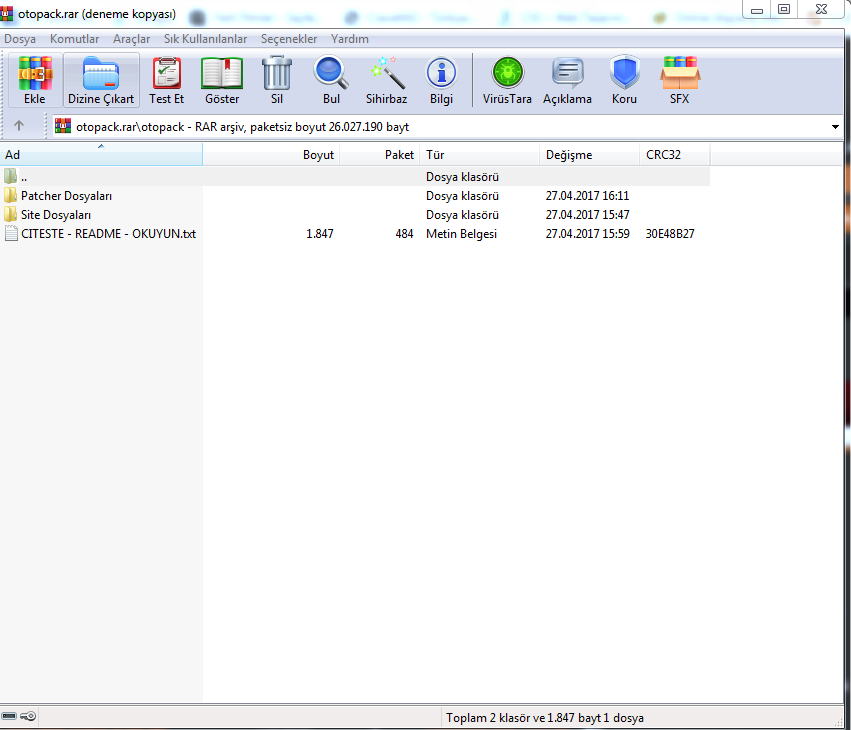Minimize the WinRAR window
Image resolution: width=851 pixels, height=730 pixels.
757,10
